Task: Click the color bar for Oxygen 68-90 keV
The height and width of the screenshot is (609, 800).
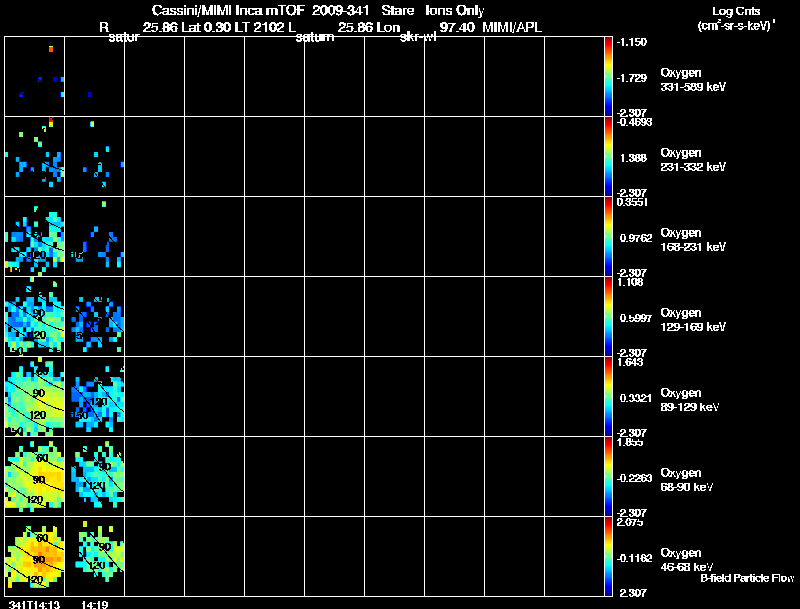Action: click(x=608, y=477)
